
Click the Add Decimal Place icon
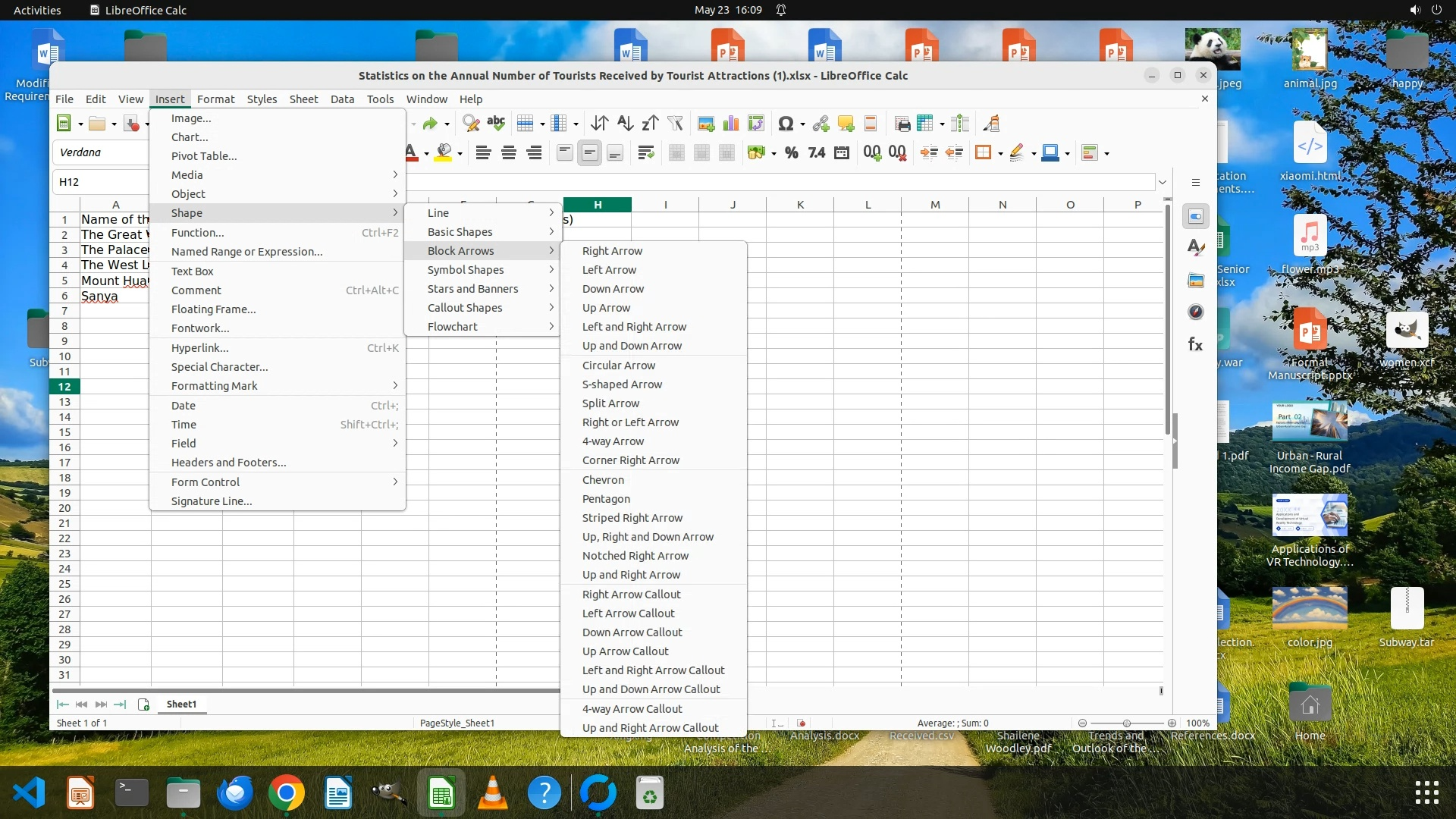click(x=872, y=153)
